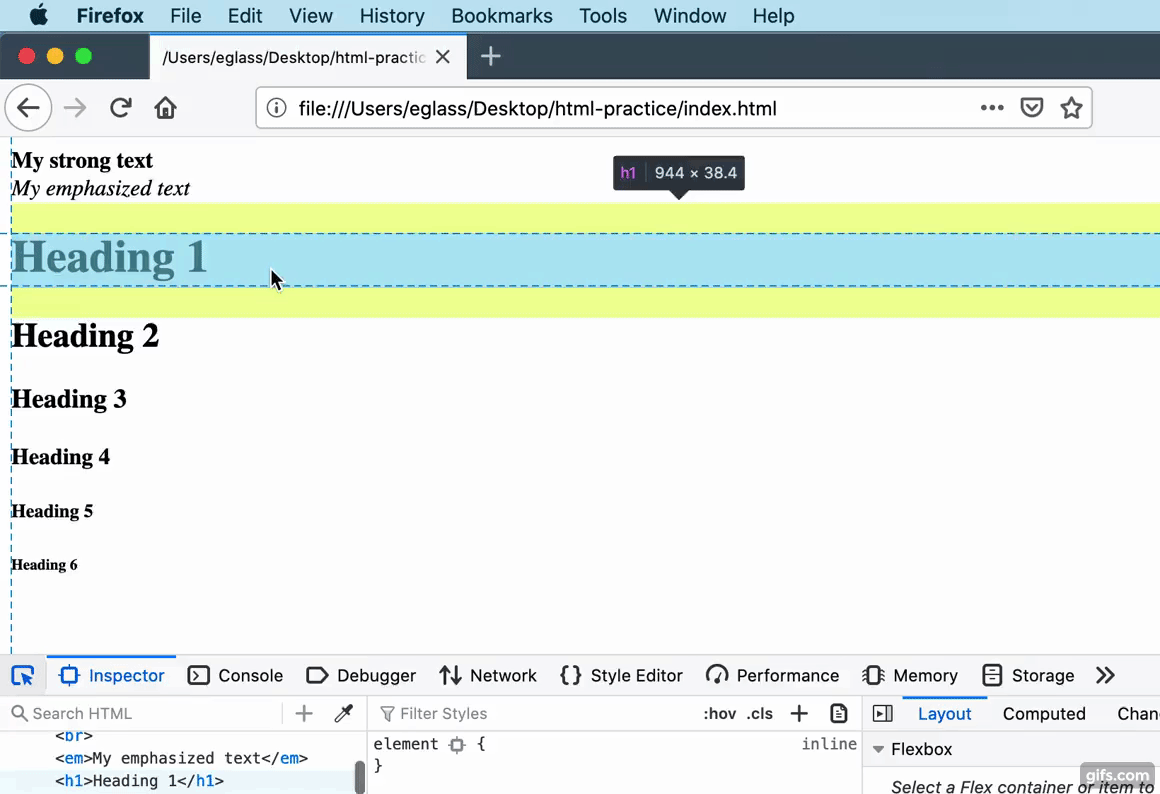Go to the Firefox home page
The image size is (1160, 794).
point(165,108)
